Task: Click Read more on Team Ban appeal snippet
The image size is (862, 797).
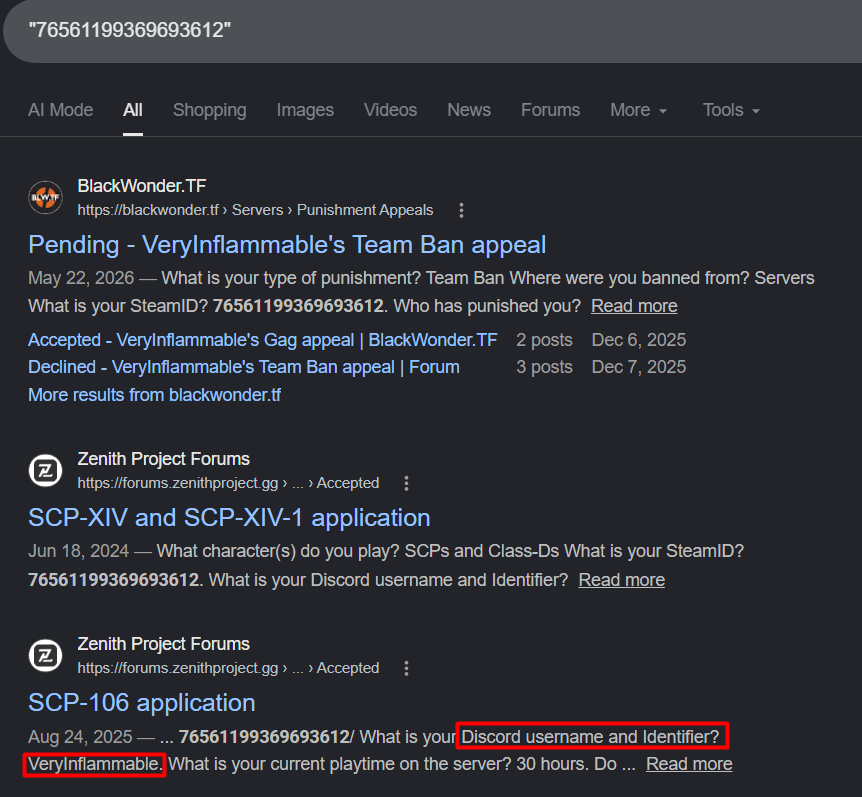Action: coord(634,306)
